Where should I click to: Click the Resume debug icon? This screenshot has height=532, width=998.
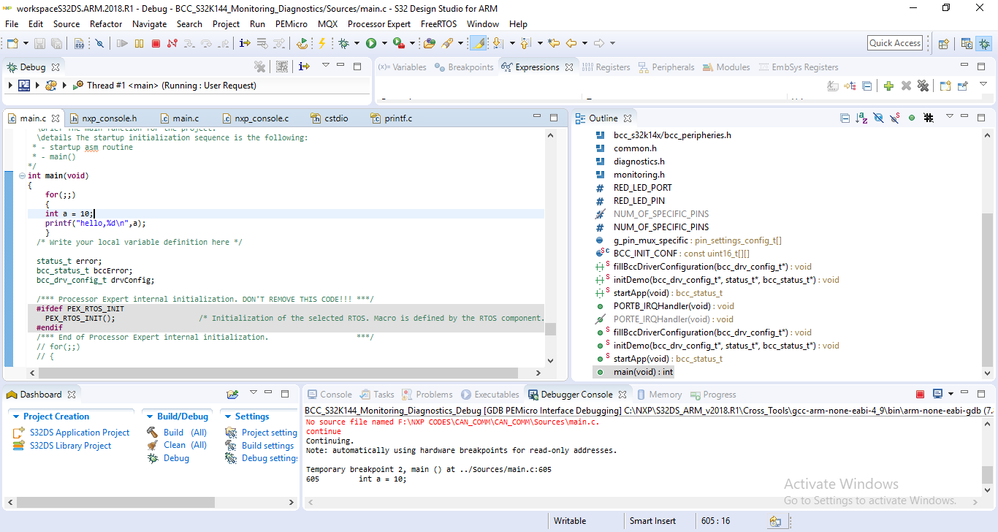click(x=122, y=43)
